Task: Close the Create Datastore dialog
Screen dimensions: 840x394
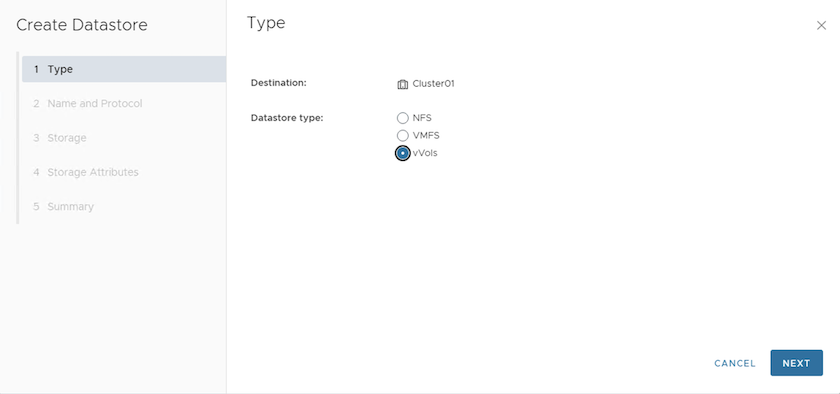Action: (x=821, y=25)
